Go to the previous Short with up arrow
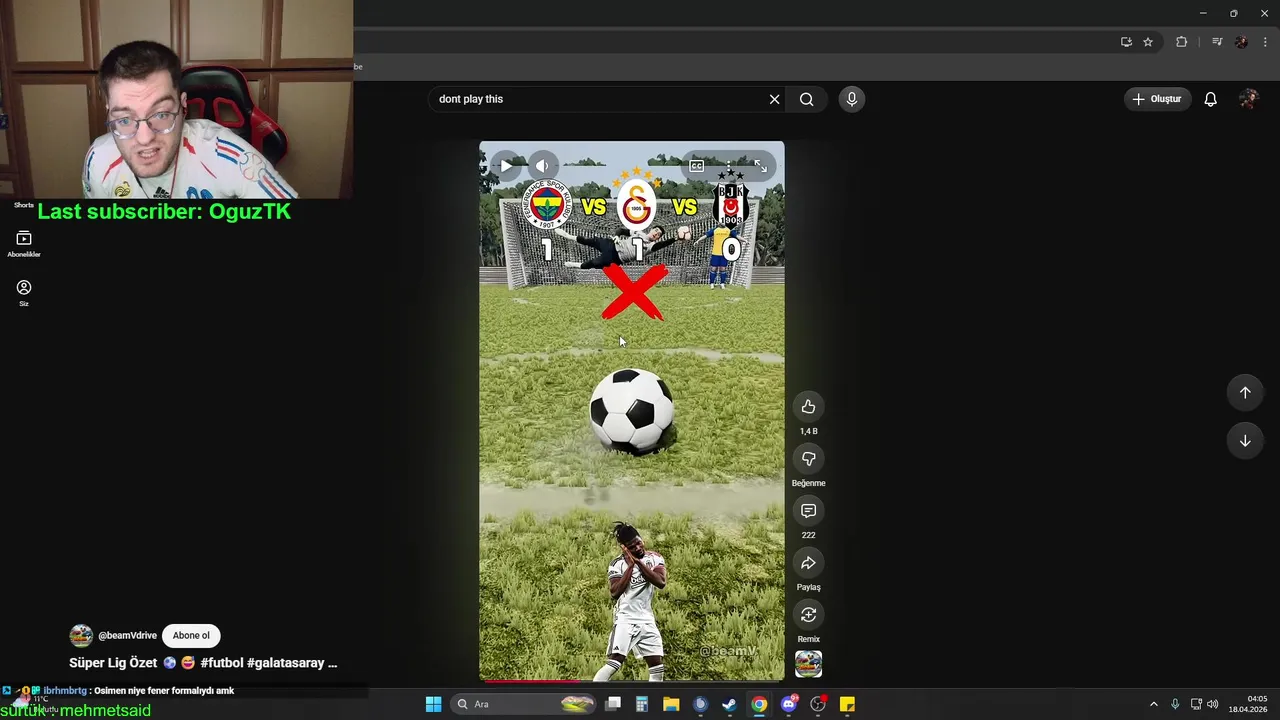Image resolution: width=1280 pixels, height=720 pixels. [x=1245, y=392]
